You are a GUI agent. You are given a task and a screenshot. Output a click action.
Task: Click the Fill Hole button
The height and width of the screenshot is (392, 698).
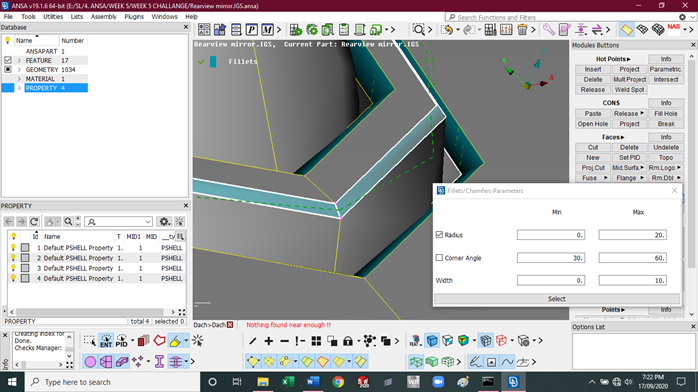(x=666, y=113)
